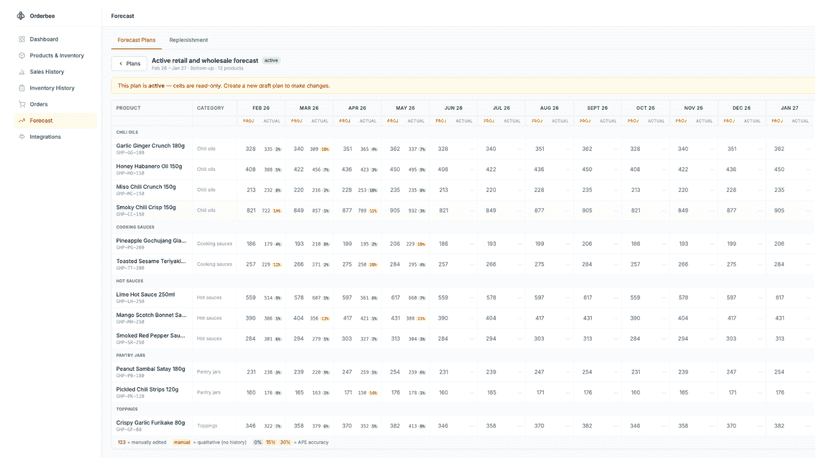Click the Sales History chart icon
The image size is (828, 466).
pyautogui.click(x=22, y=72)
